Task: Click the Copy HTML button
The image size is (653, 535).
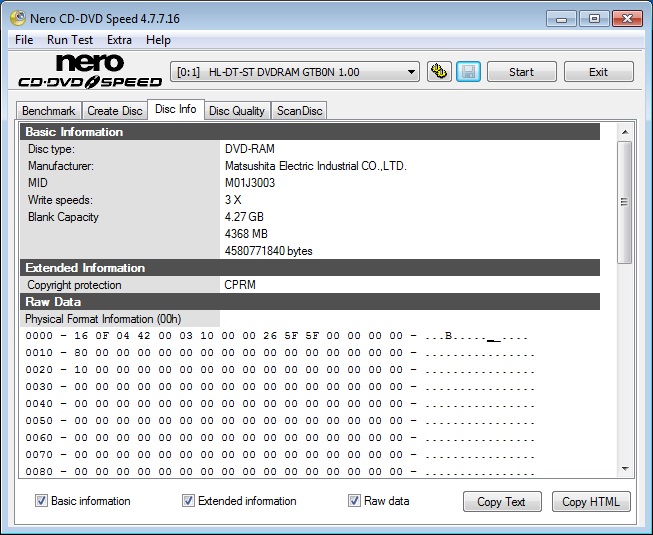Action: pyautogui.click(x=591, y=502)
